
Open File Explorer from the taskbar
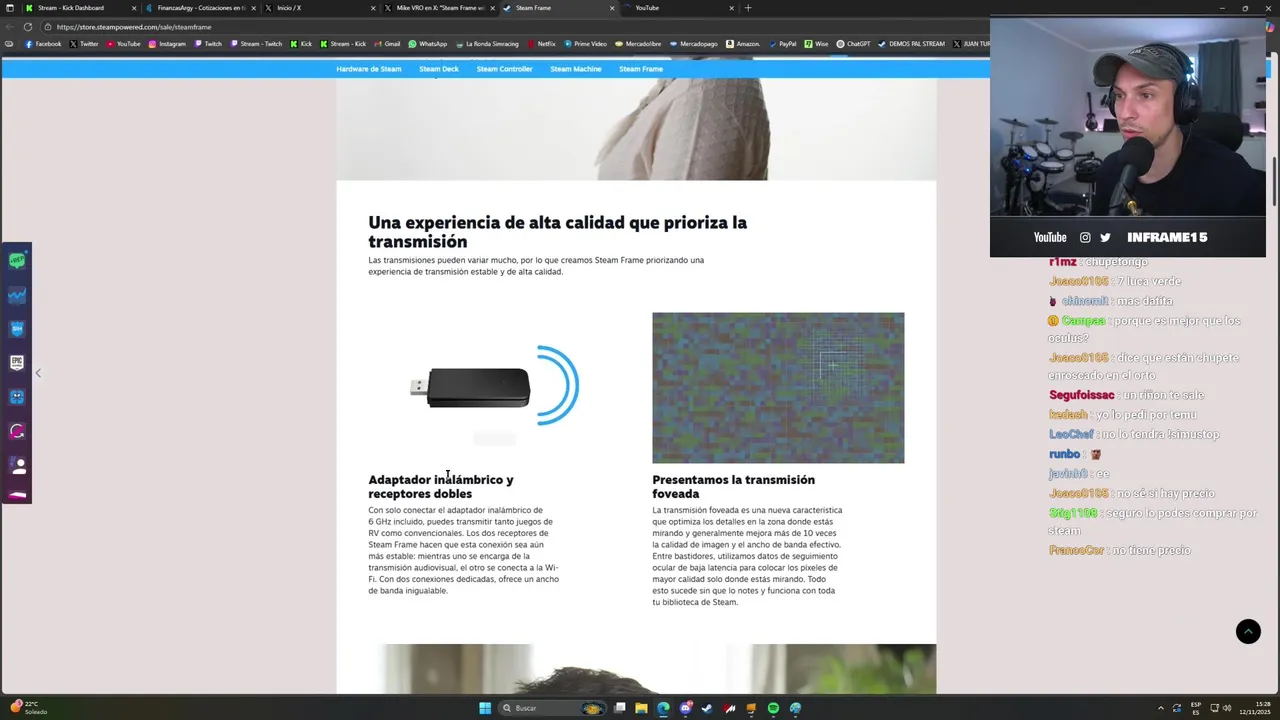pos(641,708)
